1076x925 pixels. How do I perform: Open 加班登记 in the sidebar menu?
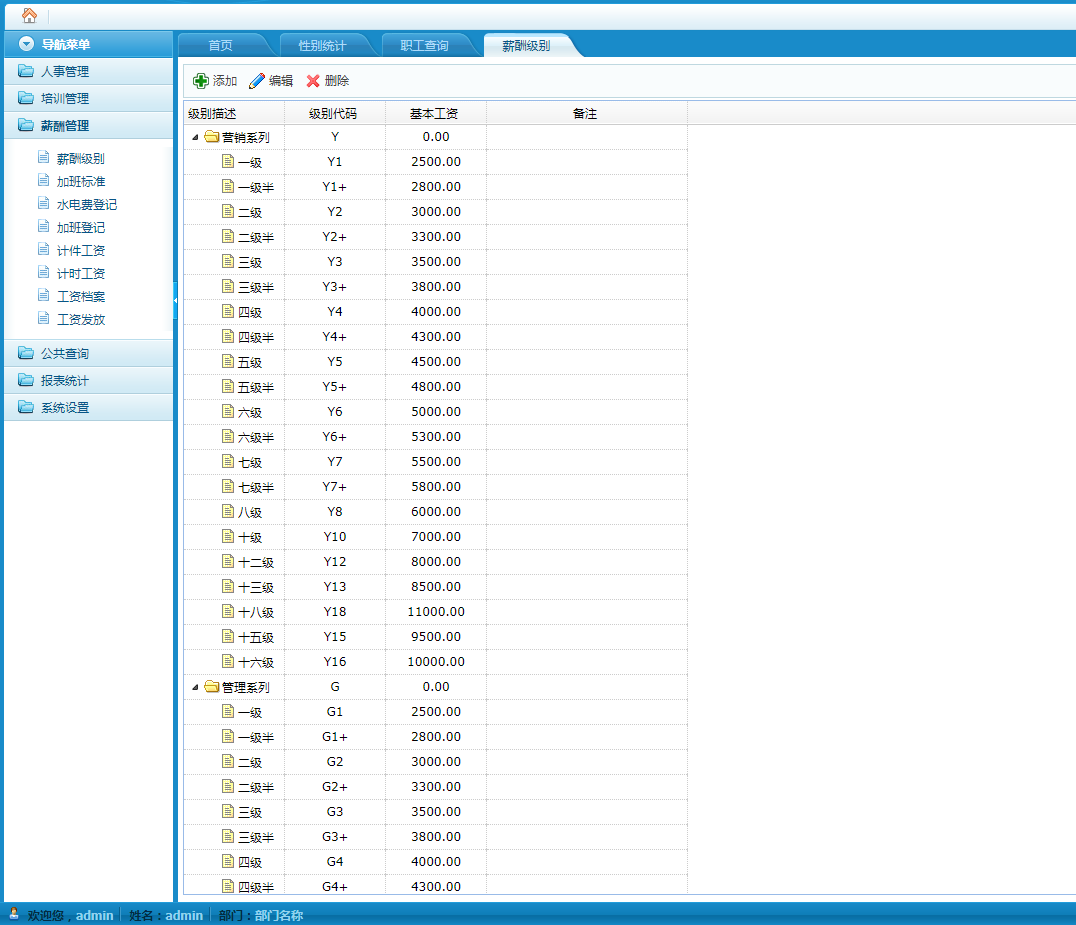click(80, 227)
